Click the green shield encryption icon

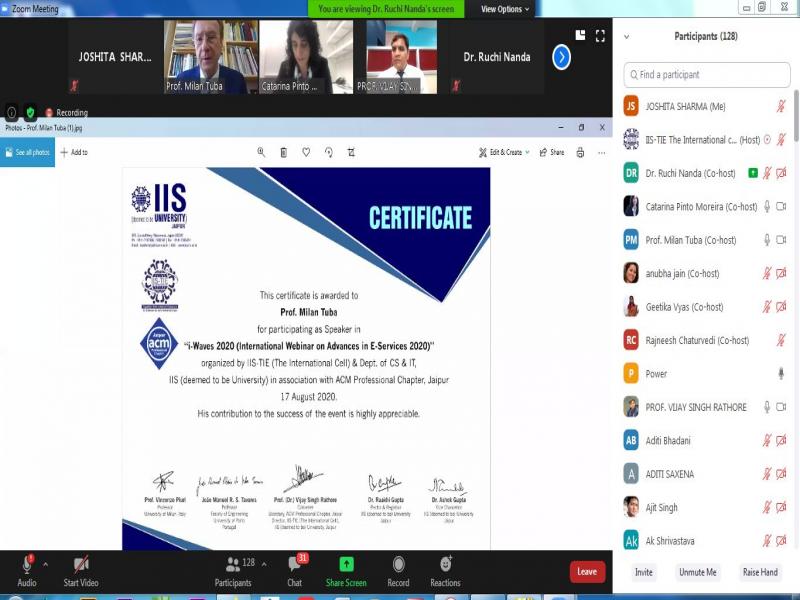pyautogui.click(x=30, y=112)
